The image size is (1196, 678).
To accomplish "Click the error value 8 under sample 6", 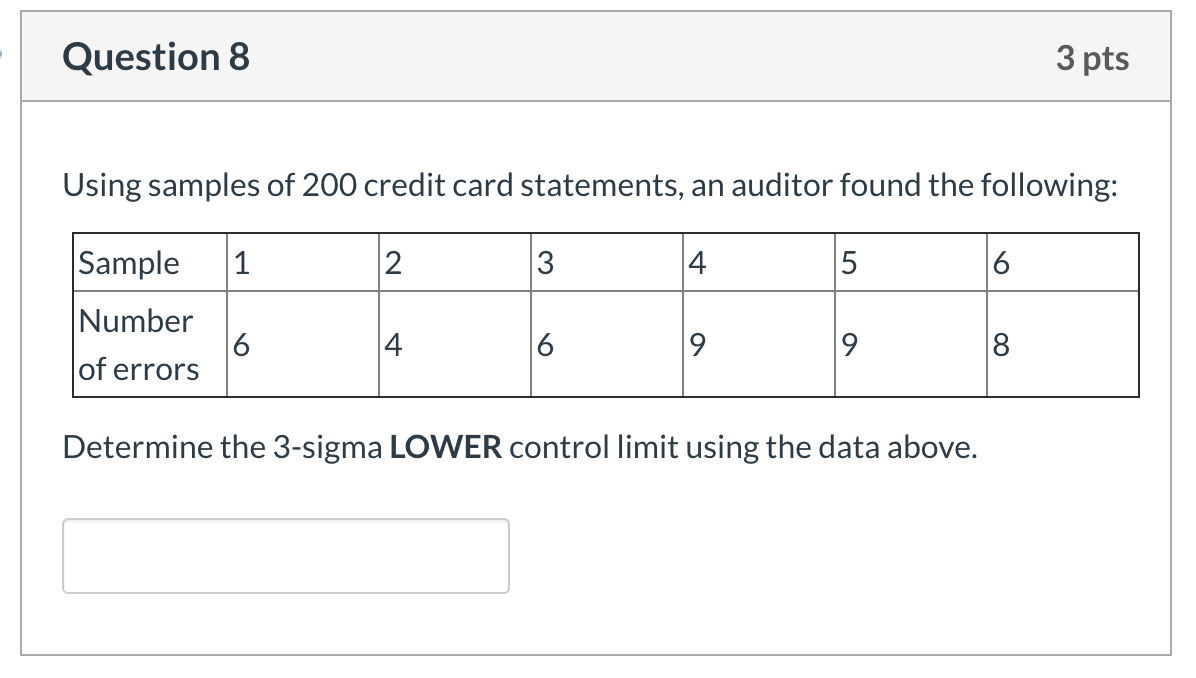I will pos(1002,343).
